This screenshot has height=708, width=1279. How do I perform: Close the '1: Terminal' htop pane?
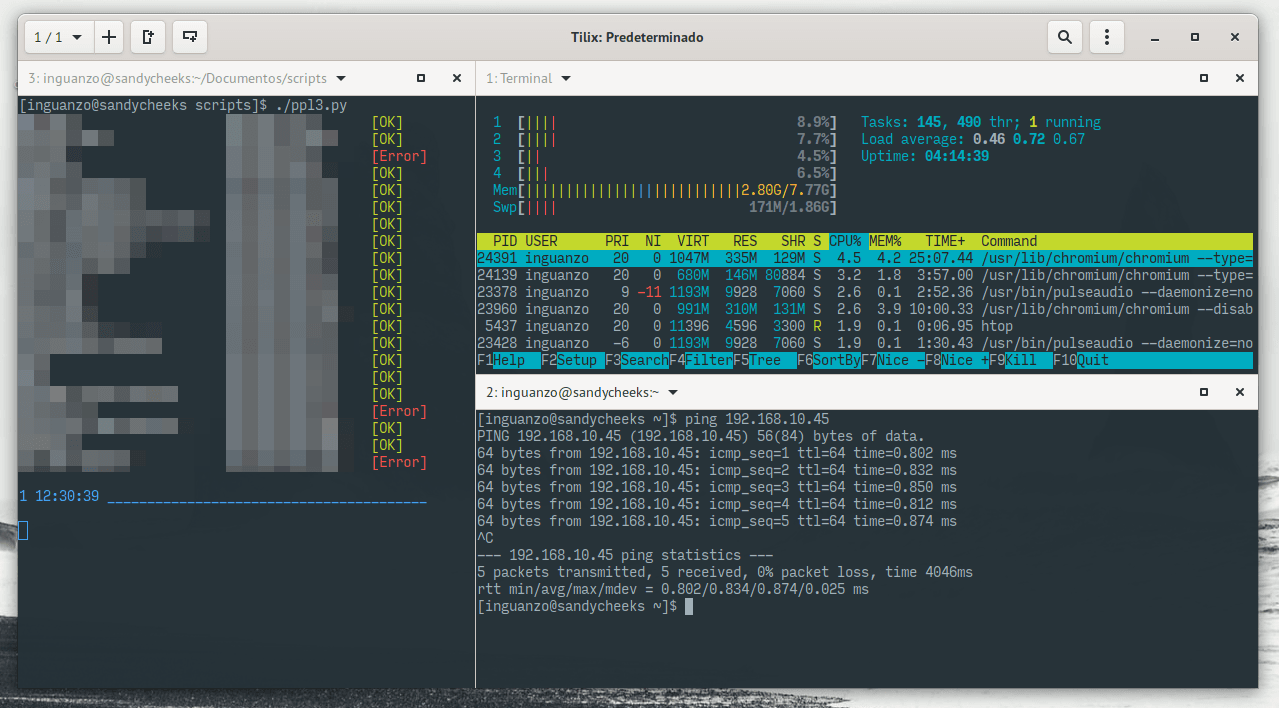click(x=1240, y=78)
